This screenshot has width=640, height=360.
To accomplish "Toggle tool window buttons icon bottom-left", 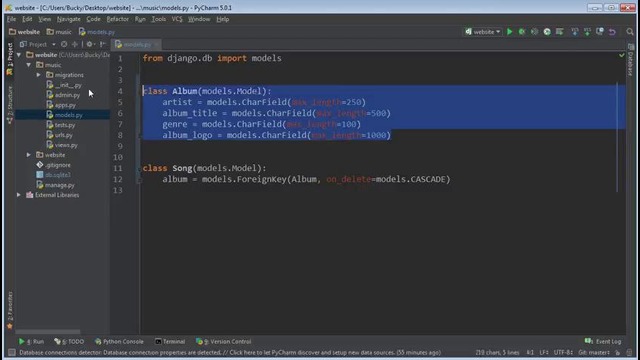I will [11, 352].
